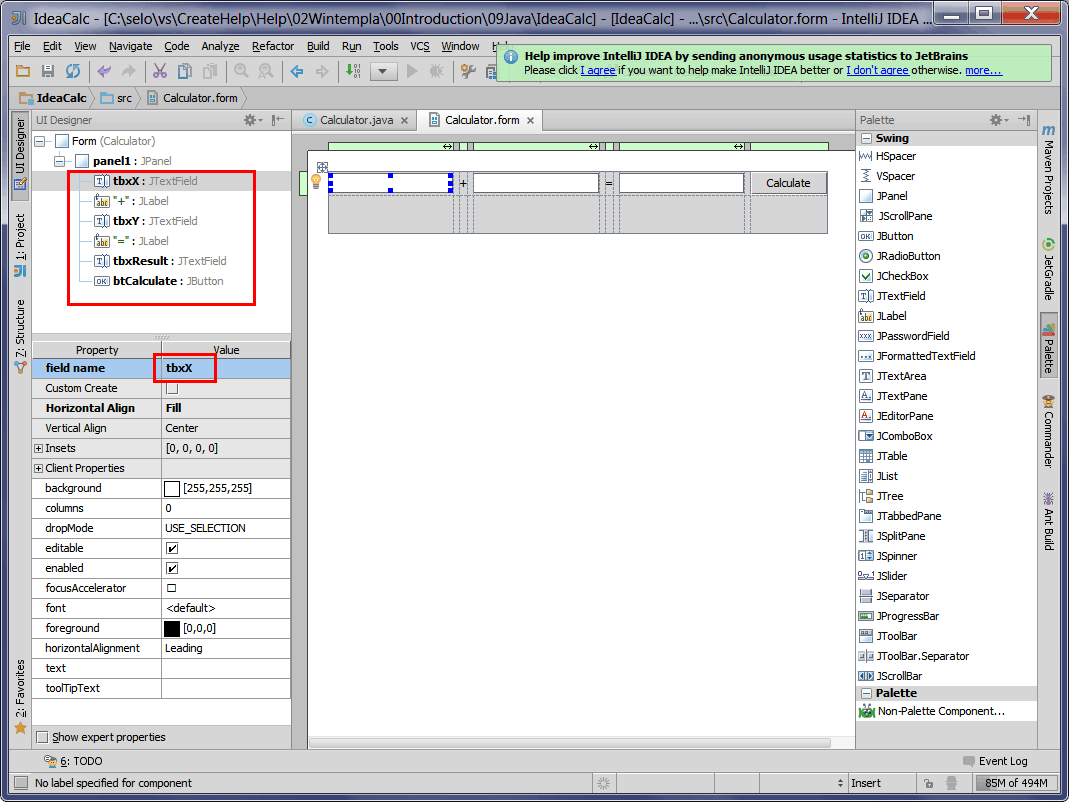Viewport: 1069px width, 802px height.
Task: Click the Hector inspector icon in status bar
Action: 952,784
